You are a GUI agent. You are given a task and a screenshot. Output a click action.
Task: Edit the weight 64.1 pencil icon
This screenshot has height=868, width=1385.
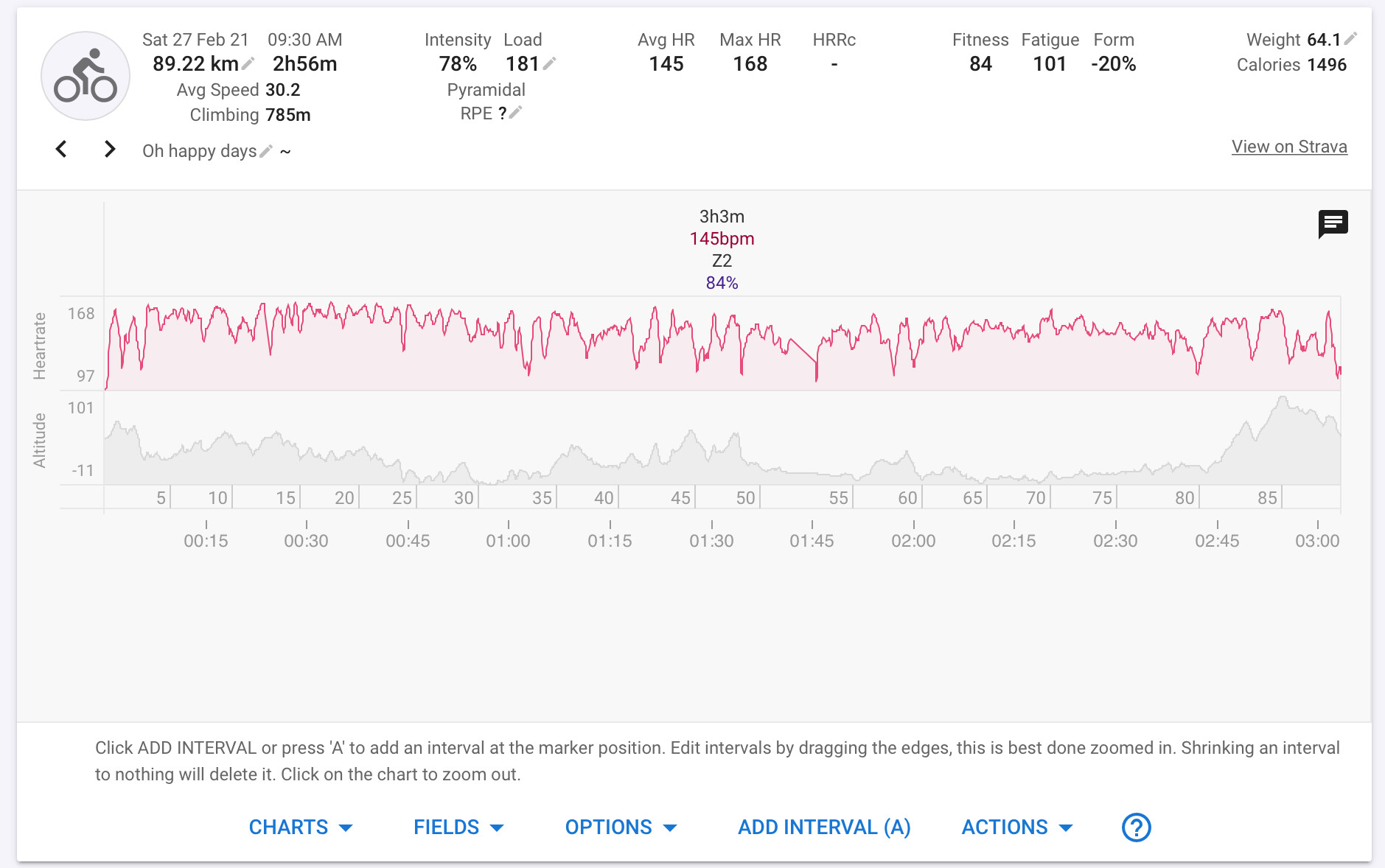point(1350,39)
